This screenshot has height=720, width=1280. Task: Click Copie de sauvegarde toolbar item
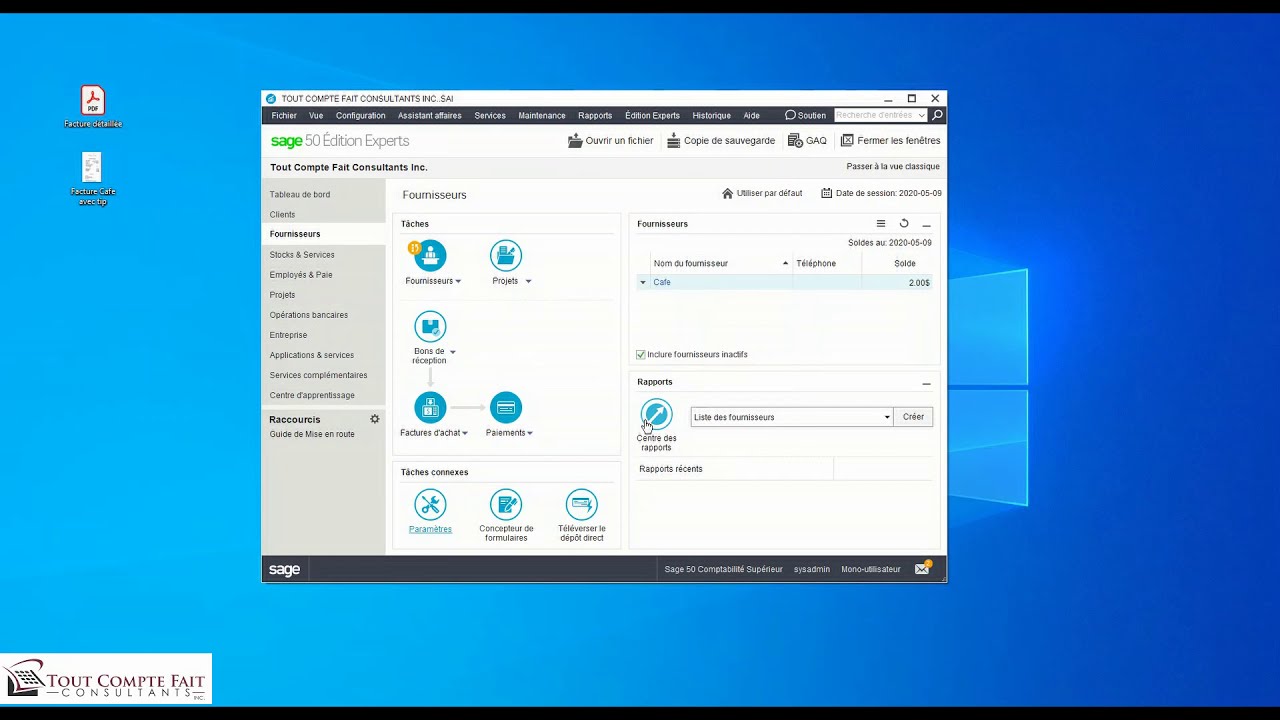(720, 141)
